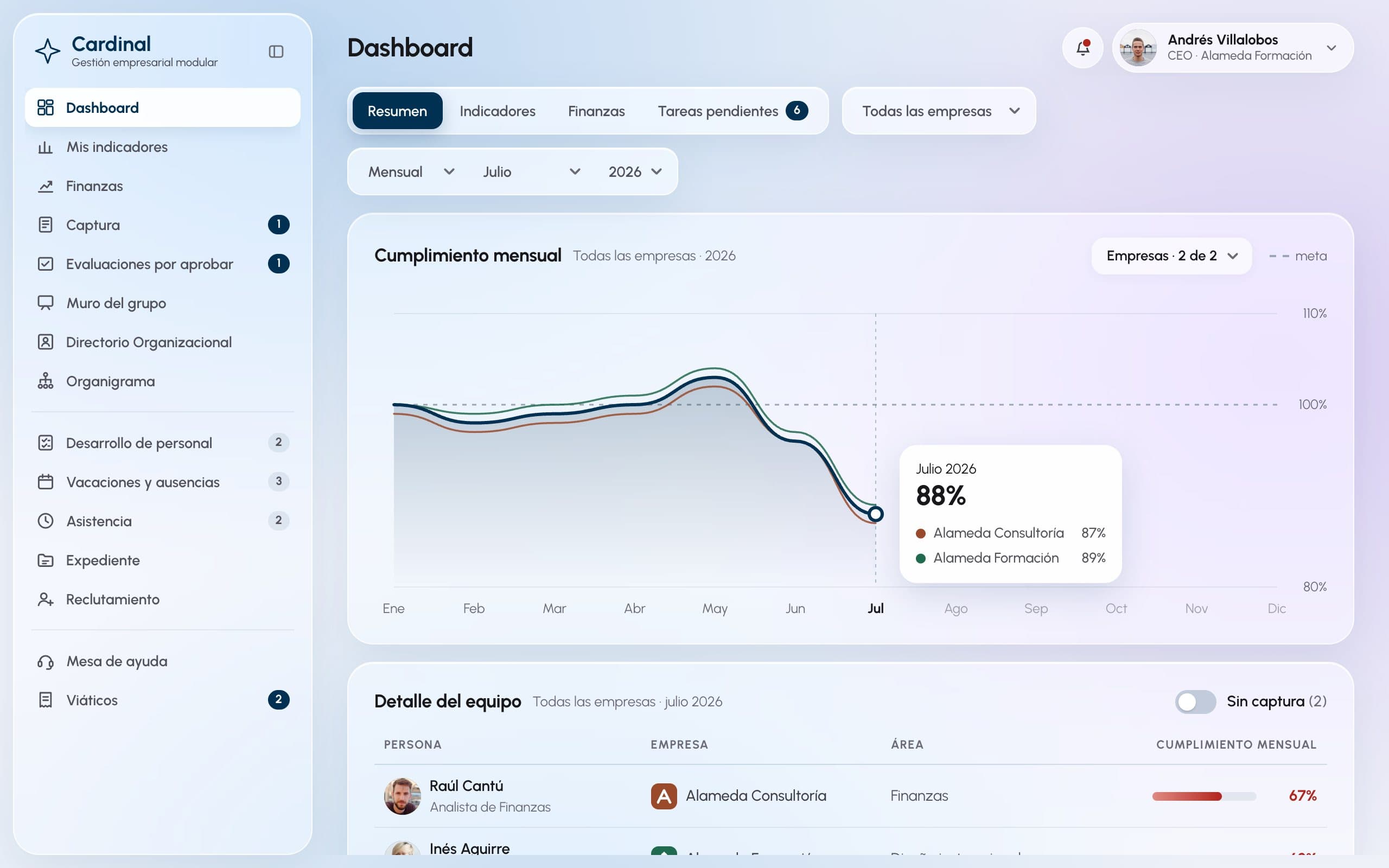The height and width of the screenshot is (868, 1389).
Task: Click Raúl Cantú's 67% progress bar
Action: 1203,796
